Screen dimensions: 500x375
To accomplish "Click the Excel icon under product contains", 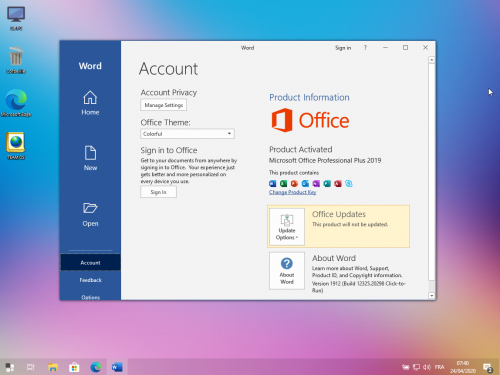I will pyautogui.click(x=283, y=184).
